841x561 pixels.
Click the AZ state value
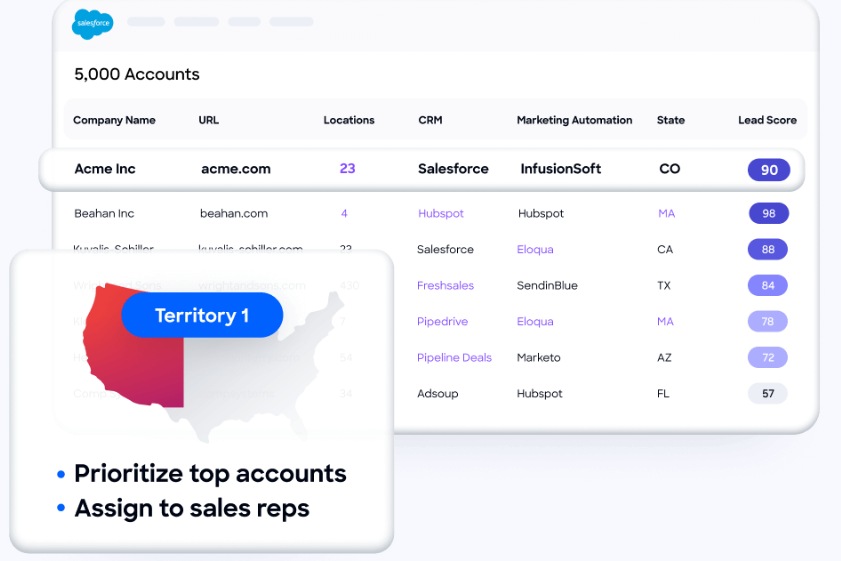[664, 358]
